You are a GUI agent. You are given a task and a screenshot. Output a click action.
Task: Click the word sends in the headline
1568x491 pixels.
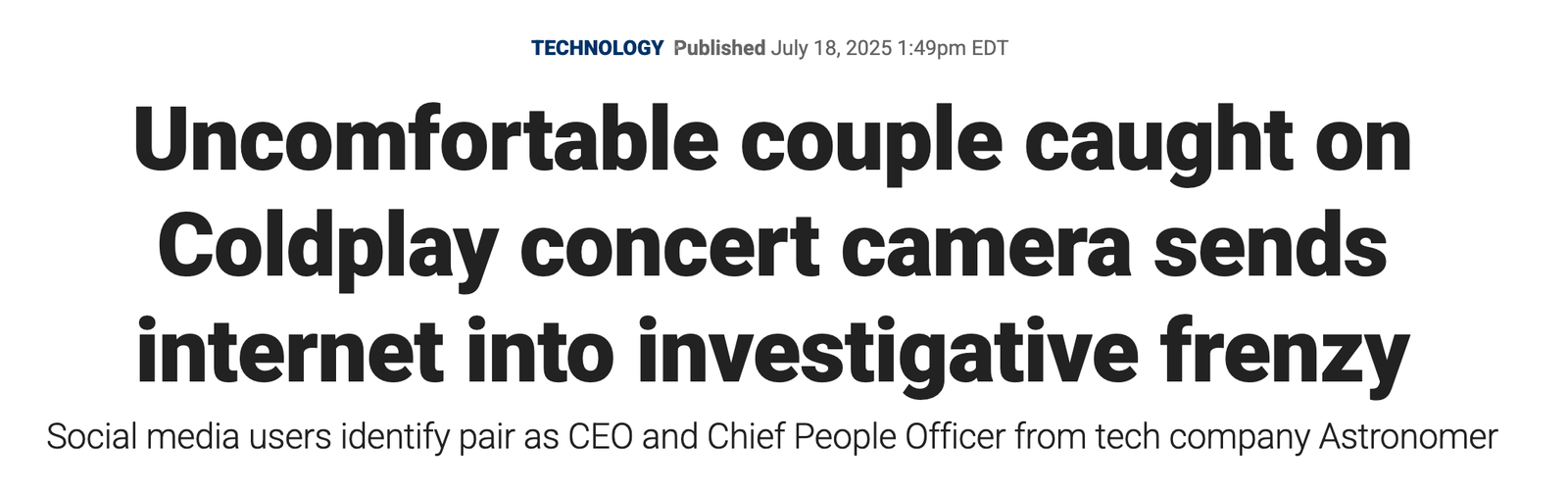click(1270, 249)
